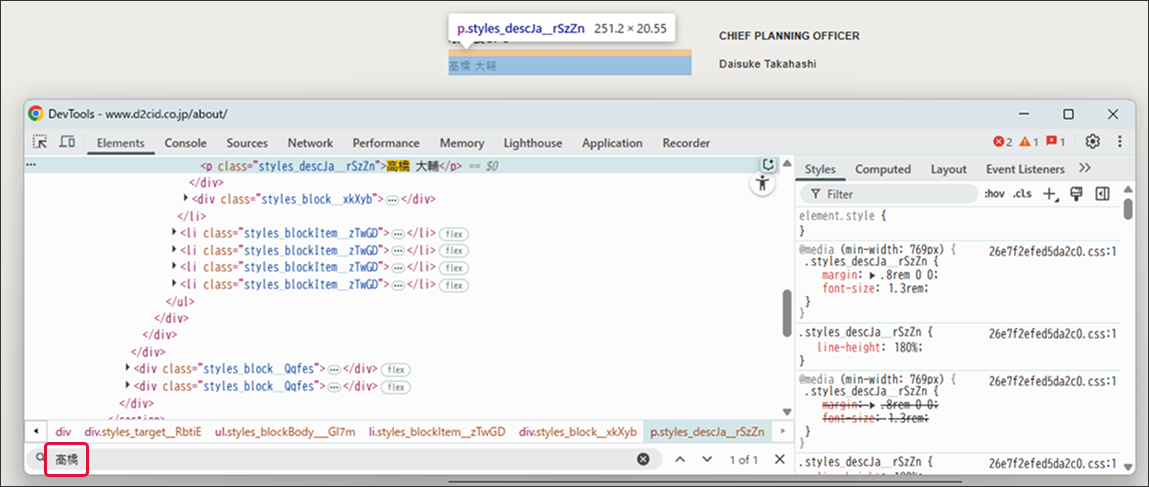Open the Performance tab
1149x487 pixels.
click(x=386, y=143)
